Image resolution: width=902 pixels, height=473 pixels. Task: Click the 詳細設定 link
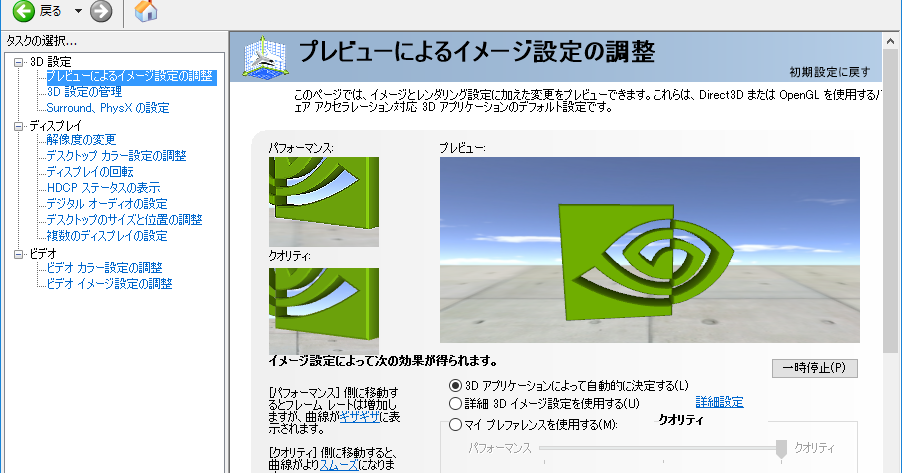pyautogui.click(x=720, y=402)
